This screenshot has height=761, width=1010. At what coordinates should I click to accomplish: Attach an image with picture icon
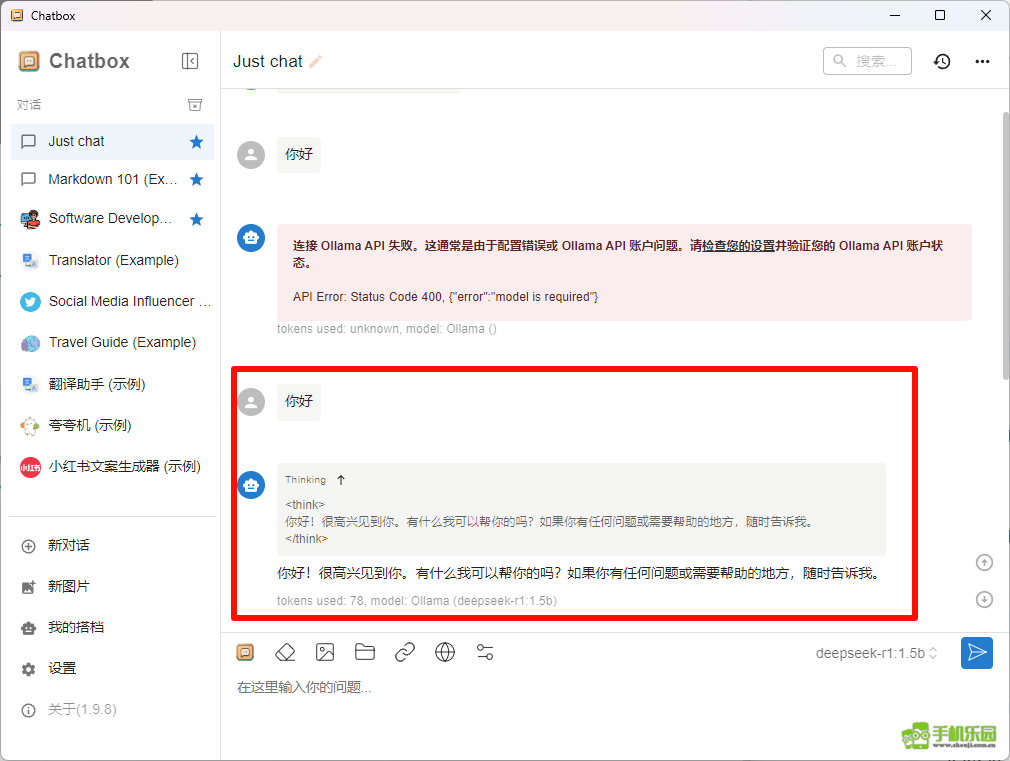(x=325, y=653)
